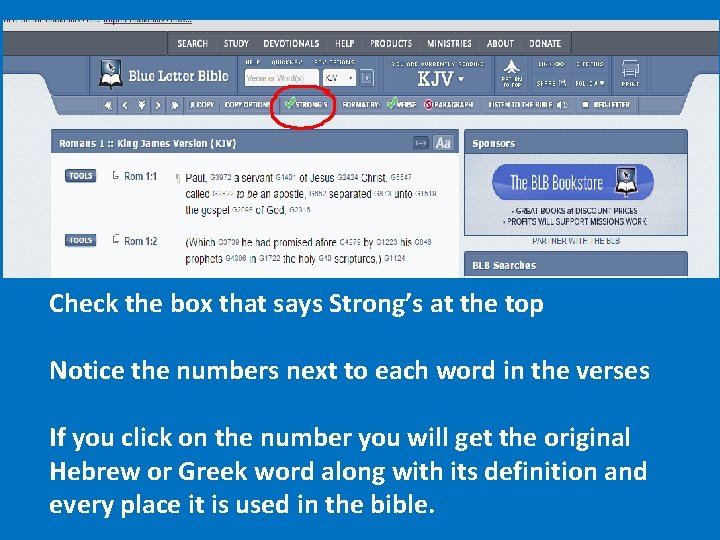Click the Blue Letter Bible logo icon

pyautogui.click(x=111, y=74)
